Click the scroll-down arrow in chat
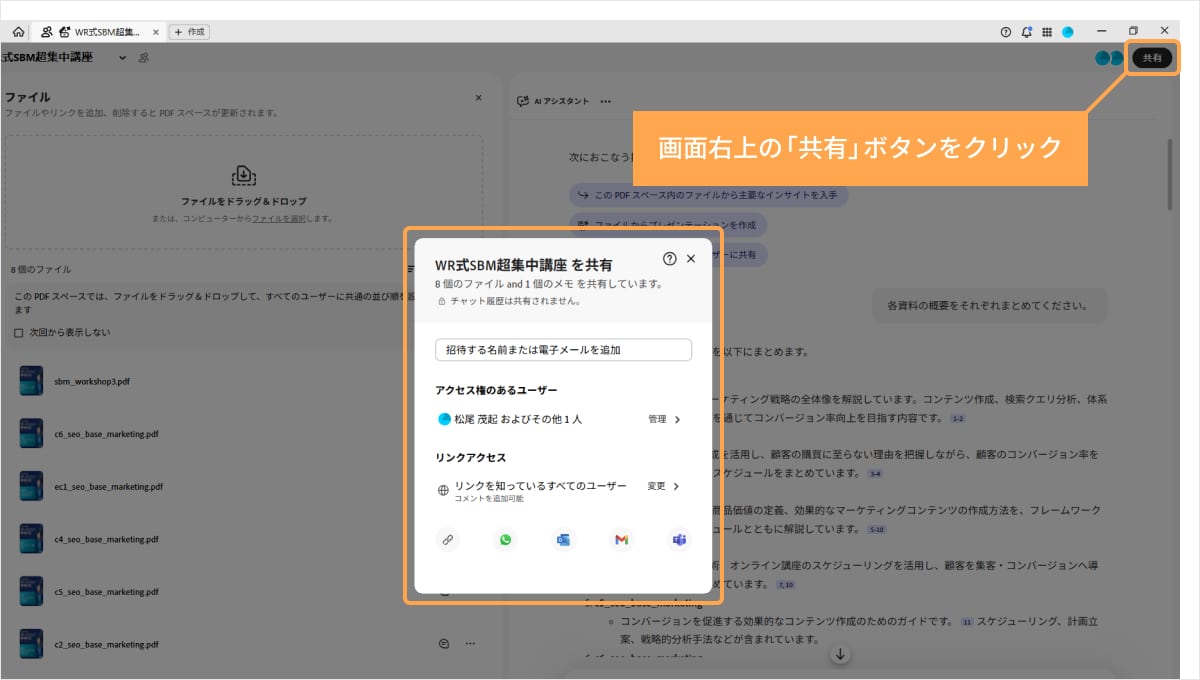Viewport: 1200px width, 680px height. (x=841, y=654)
